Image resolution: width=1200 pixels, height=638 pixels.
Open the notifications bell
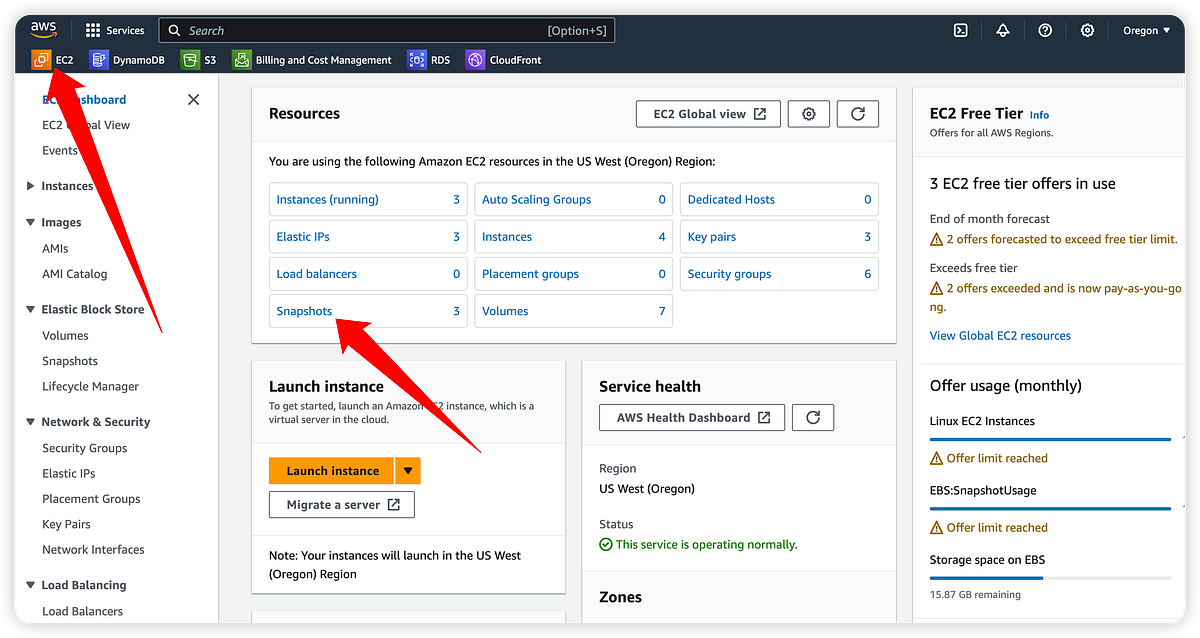[x=1003, y=30]
